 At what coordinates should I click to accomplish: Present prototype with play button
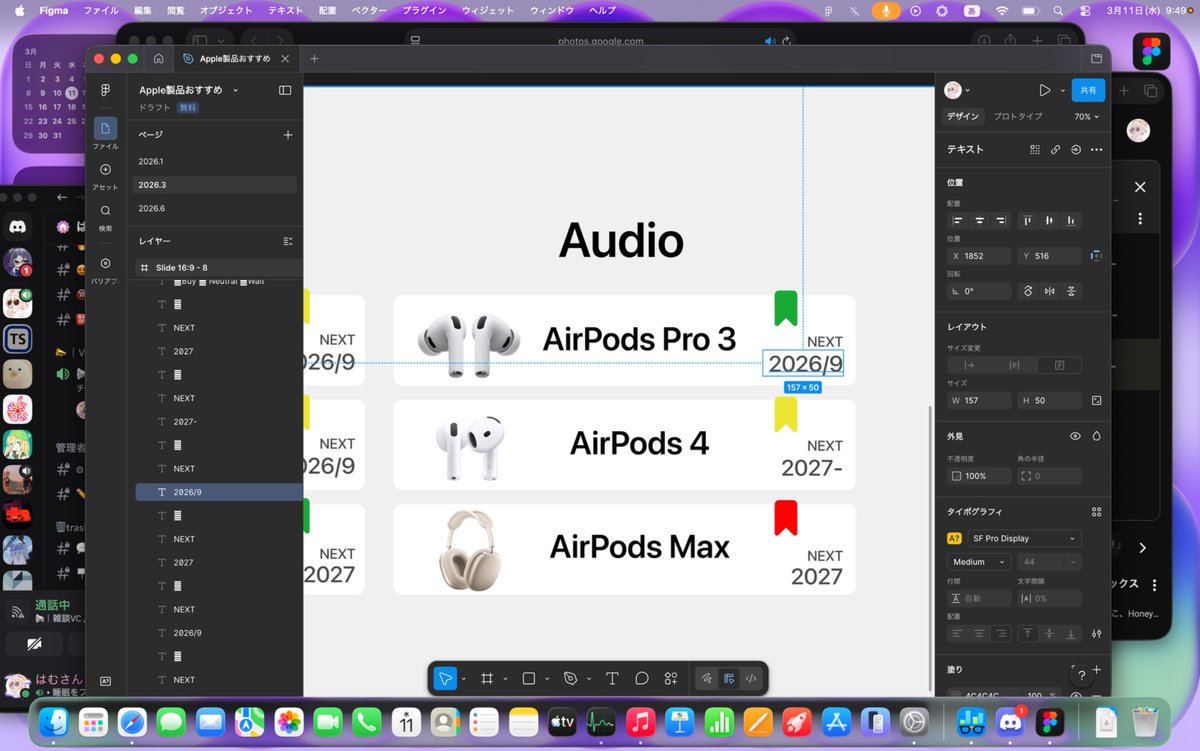[1044, 90]
